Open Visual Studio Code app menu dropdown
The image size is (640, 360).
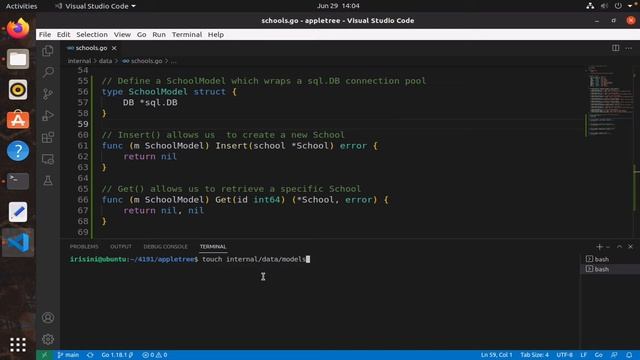(x=95, y=6)
